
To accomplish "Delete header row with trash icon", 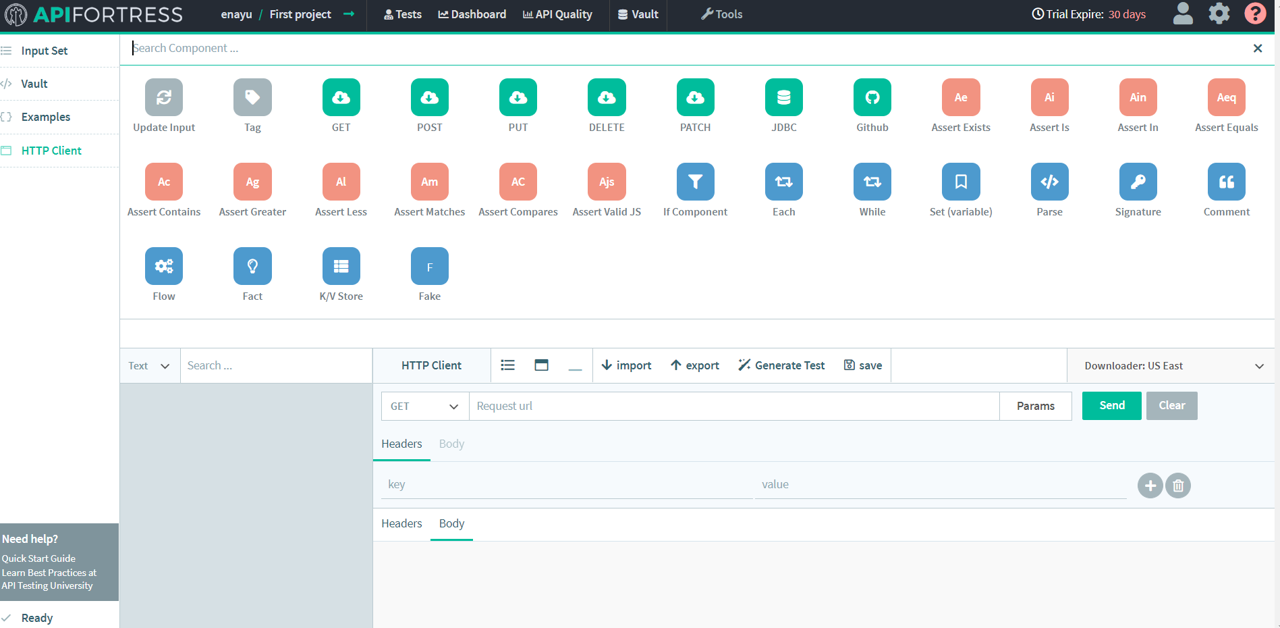I will 1178,486.
